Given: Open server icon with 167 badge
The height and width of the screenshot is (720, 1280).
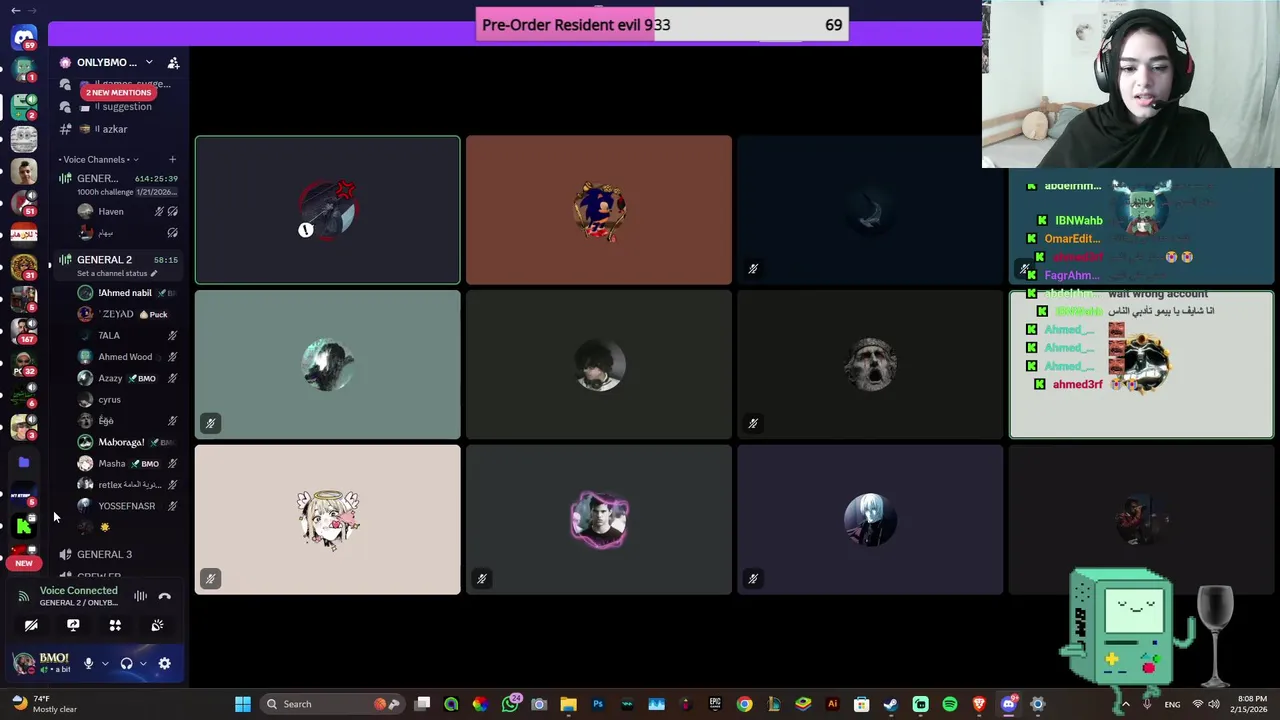Looking at the screenshot, I should (24, 330).
